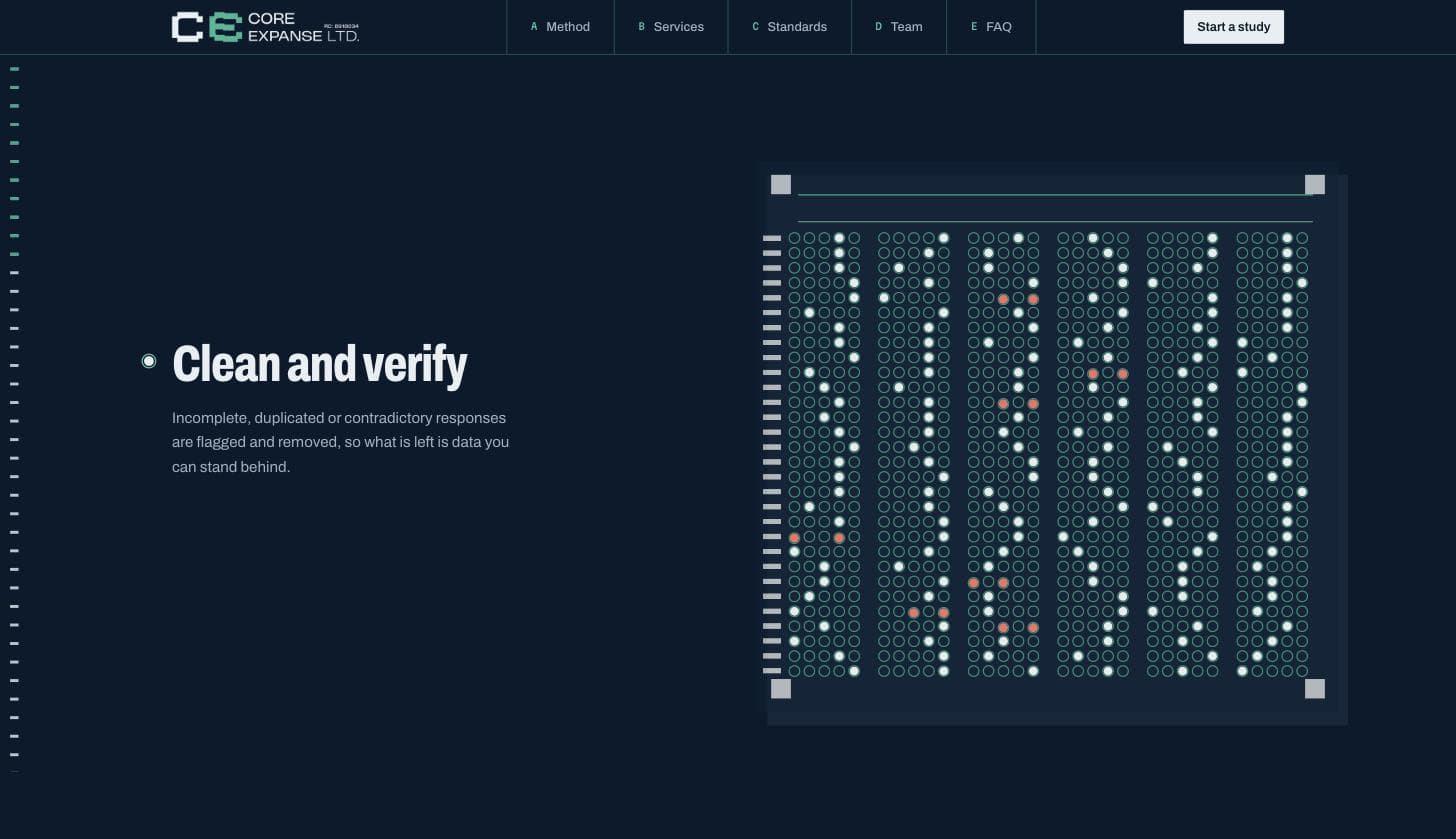The height and width of the screenshot is (839, 1456).
Task: Open the Method nav link
Action: [560, 27]
